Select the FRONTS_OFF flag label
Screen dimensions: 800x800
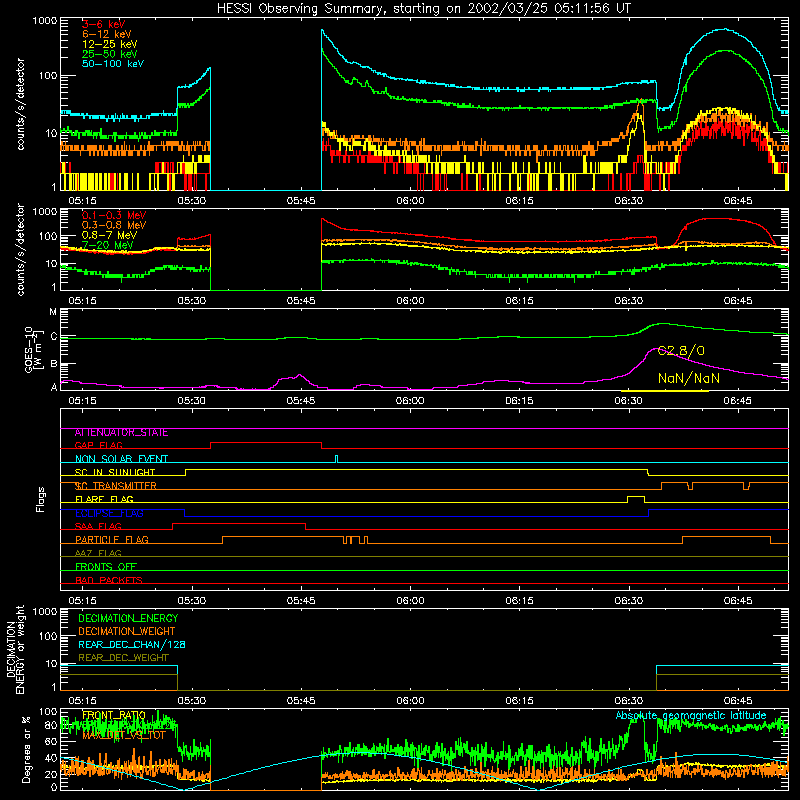click(x=106, y=567)
